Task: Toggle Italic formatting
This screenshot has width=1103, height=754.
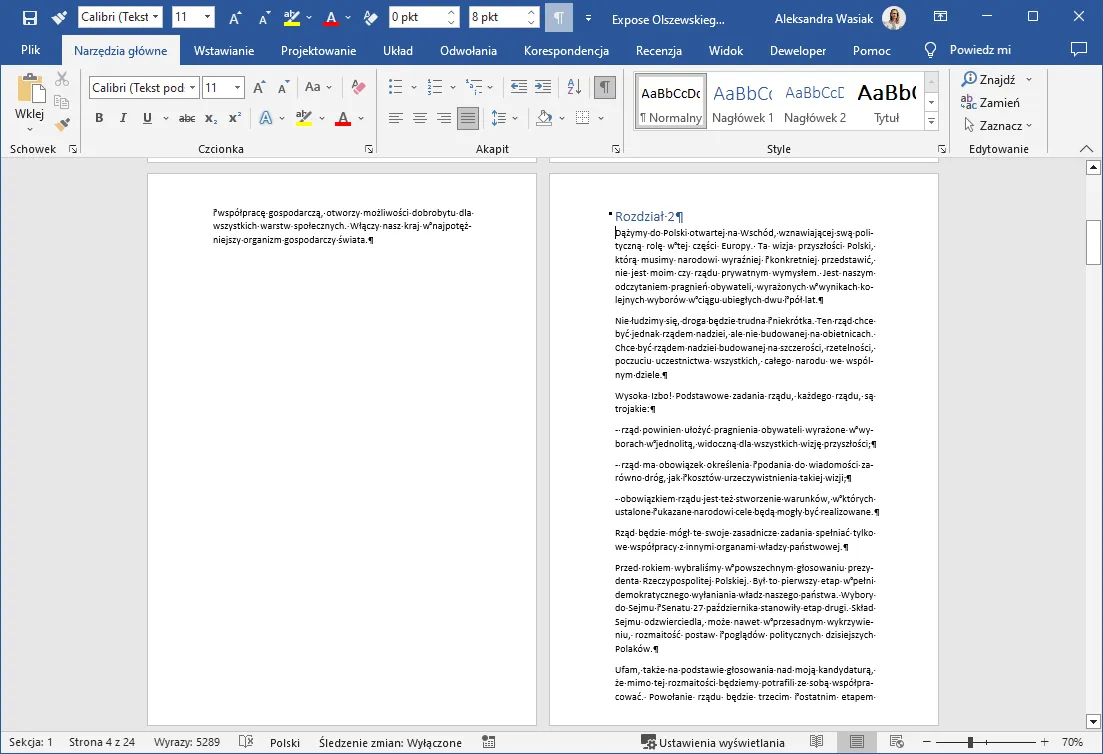Action: [123, 118]
